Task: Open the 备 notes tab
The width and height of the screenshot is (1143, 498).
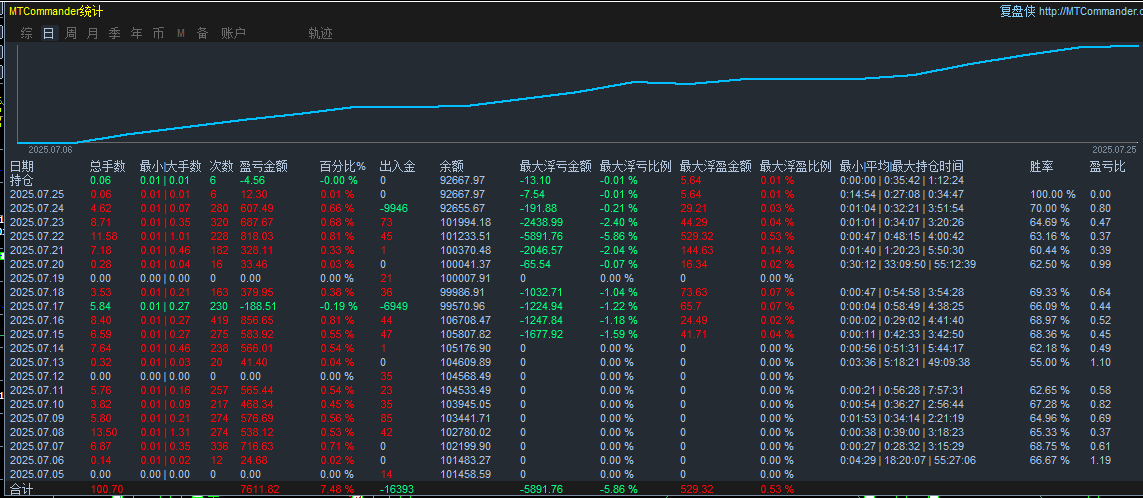Action: click(x=202, y=33)
